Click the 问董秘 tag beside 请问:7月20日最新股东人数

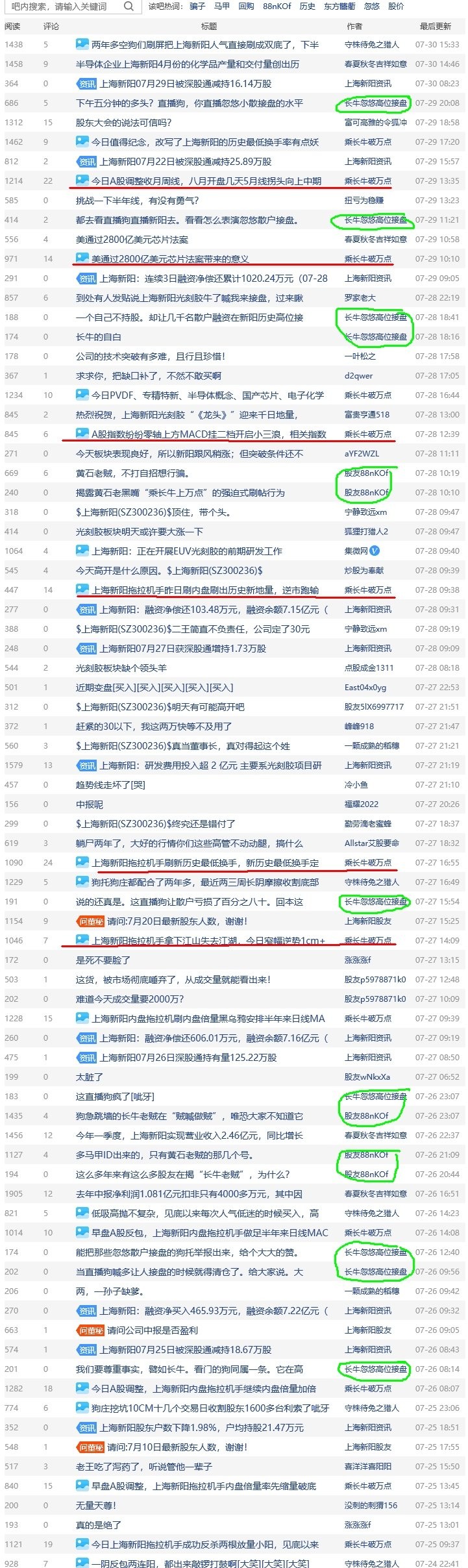[x=90, y=921]
